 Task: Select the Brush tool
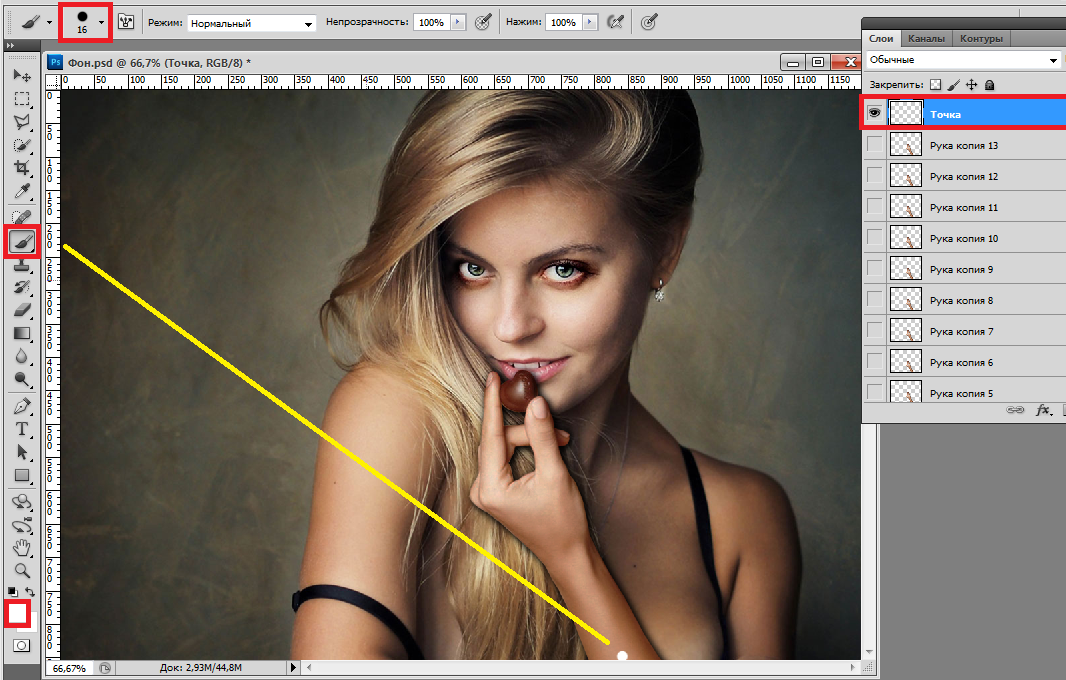21,242
